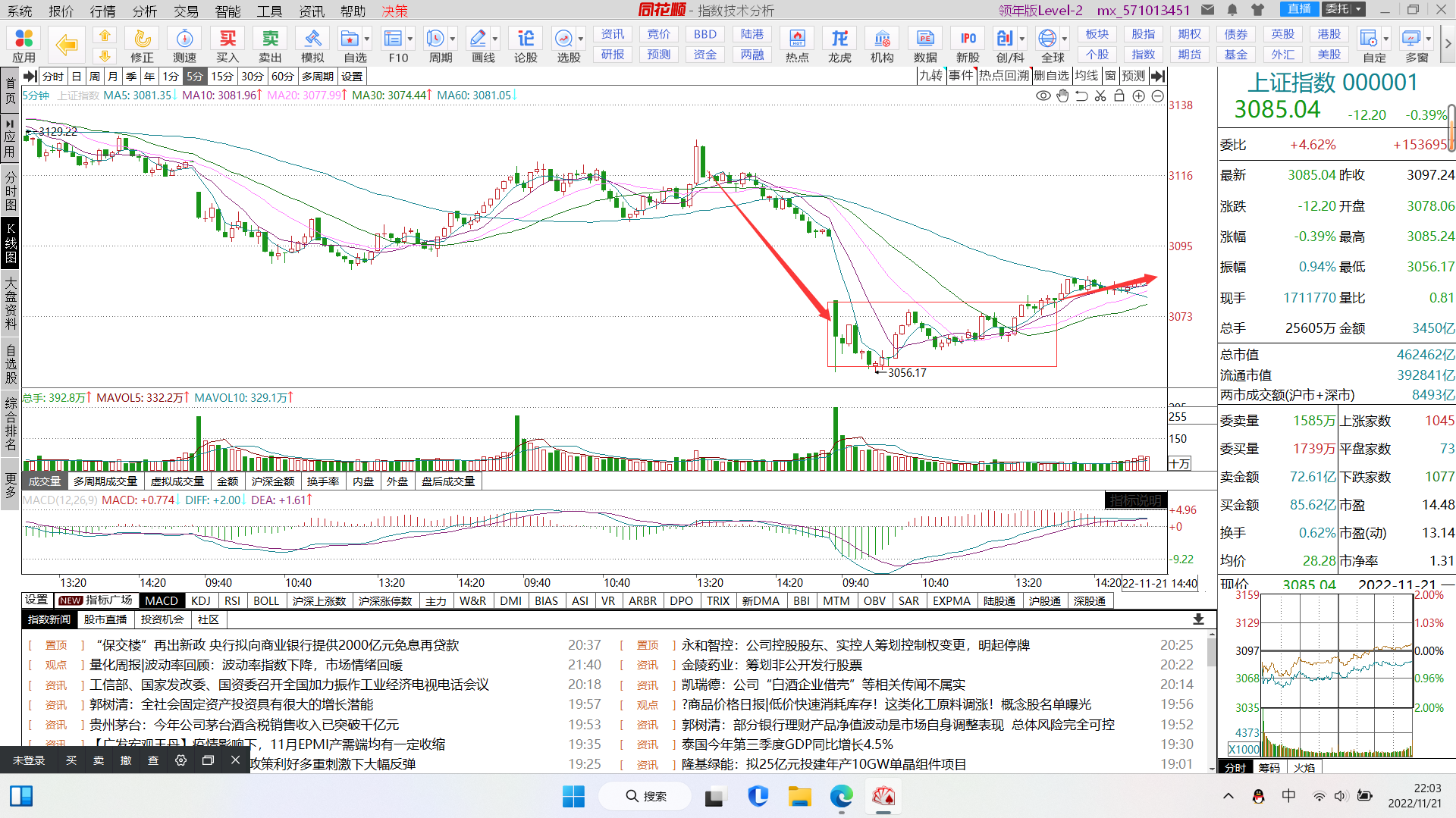This screenshot has height=818, width=1456.
Task: Click the 板块 sector button
Action: pyautogui.click(x=1097, y=34)
